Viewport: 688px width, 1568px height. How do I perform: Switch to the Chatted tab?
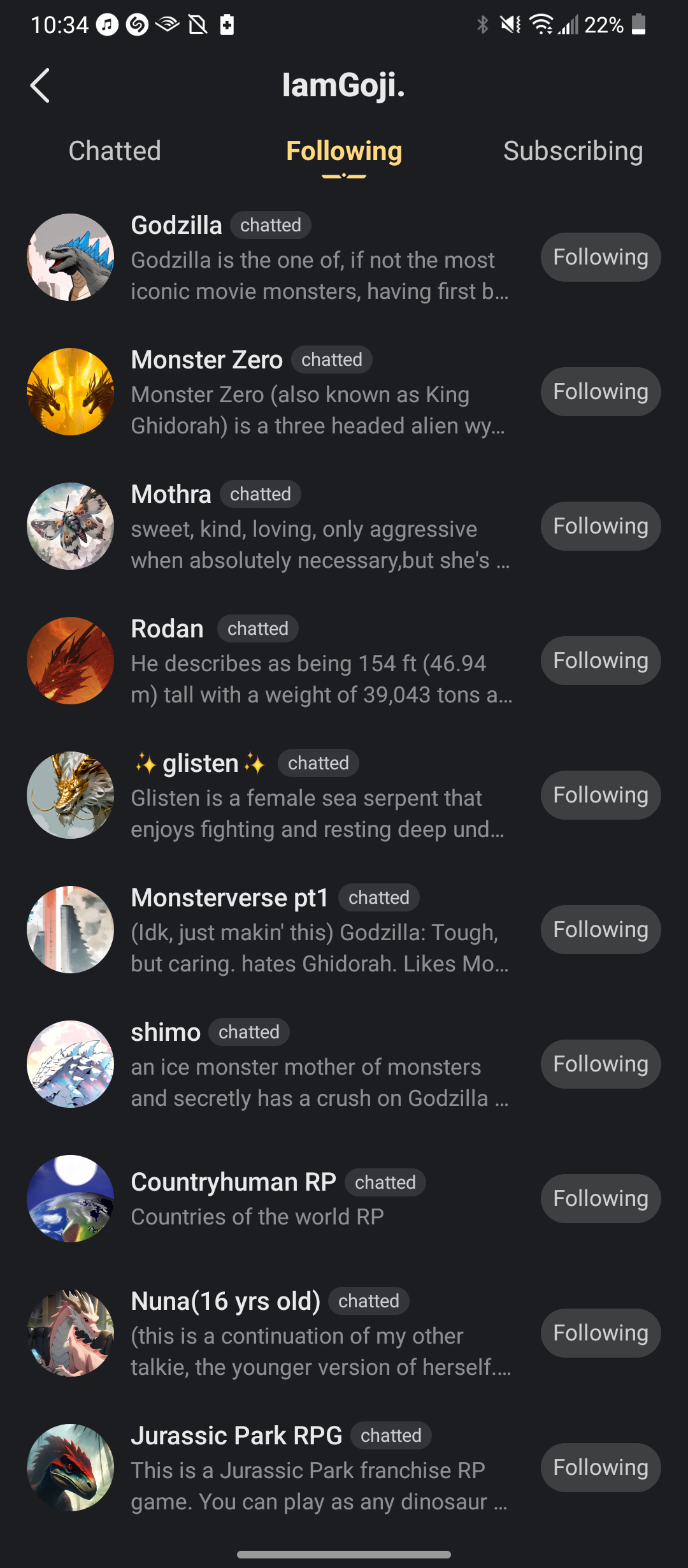point(115,152)
